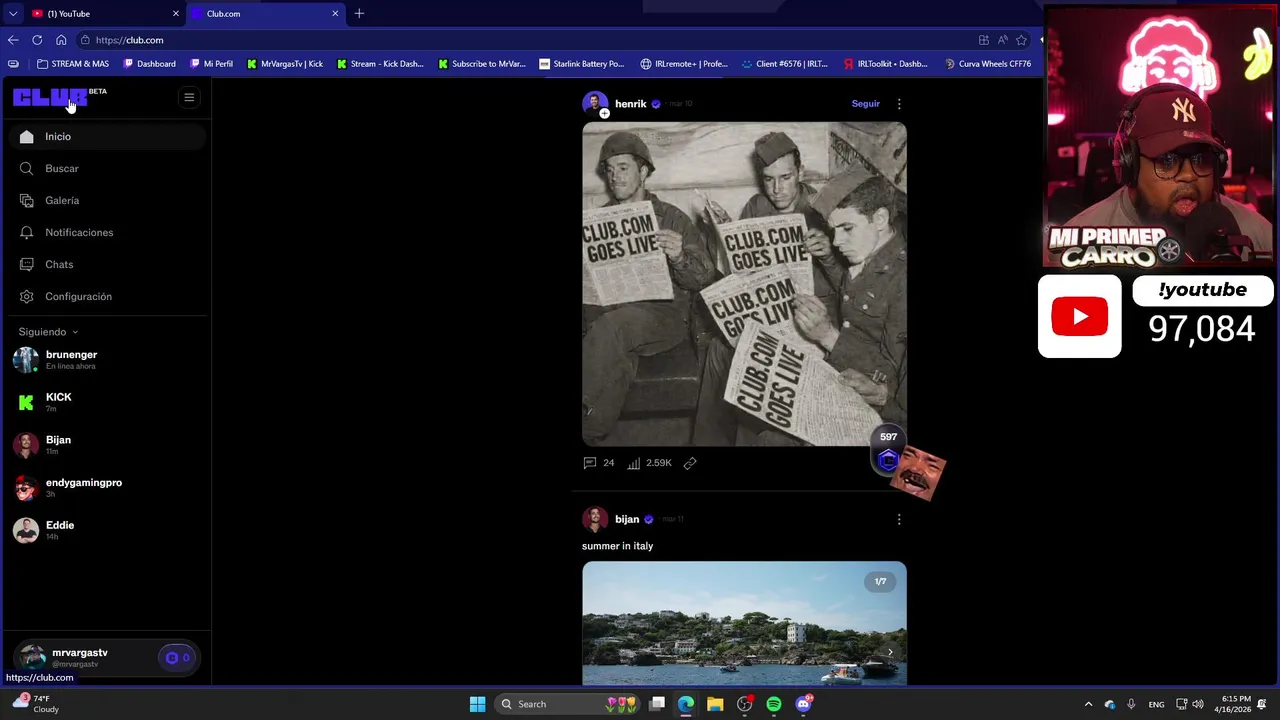
Task: Open the summer in italy photo
Action: tap(744, 623)
